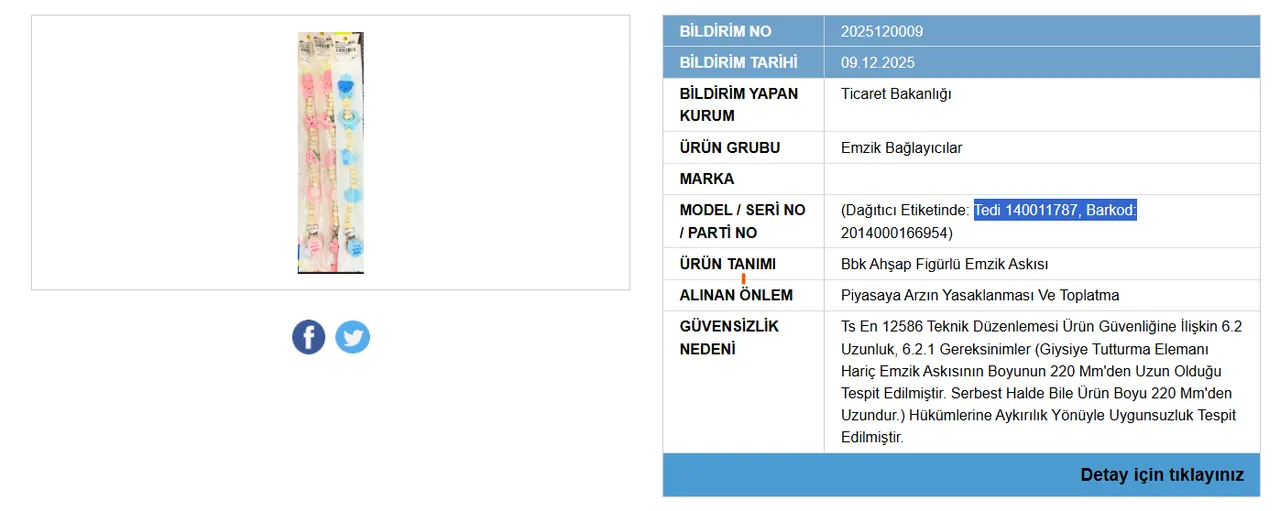Click the "ÜRÜN GRUBU" row label

[x=729, y=148]
